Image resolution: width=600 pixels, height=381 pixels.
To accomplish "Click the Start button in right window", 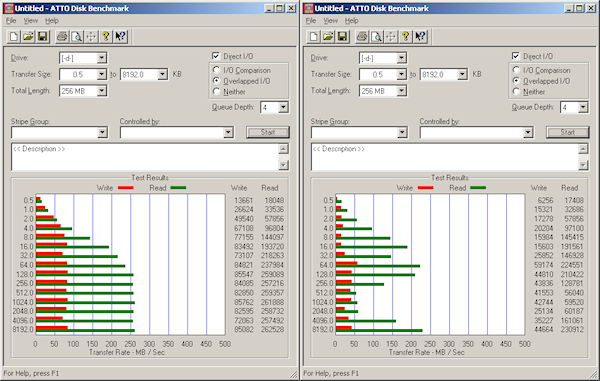I will pos(567,132).
